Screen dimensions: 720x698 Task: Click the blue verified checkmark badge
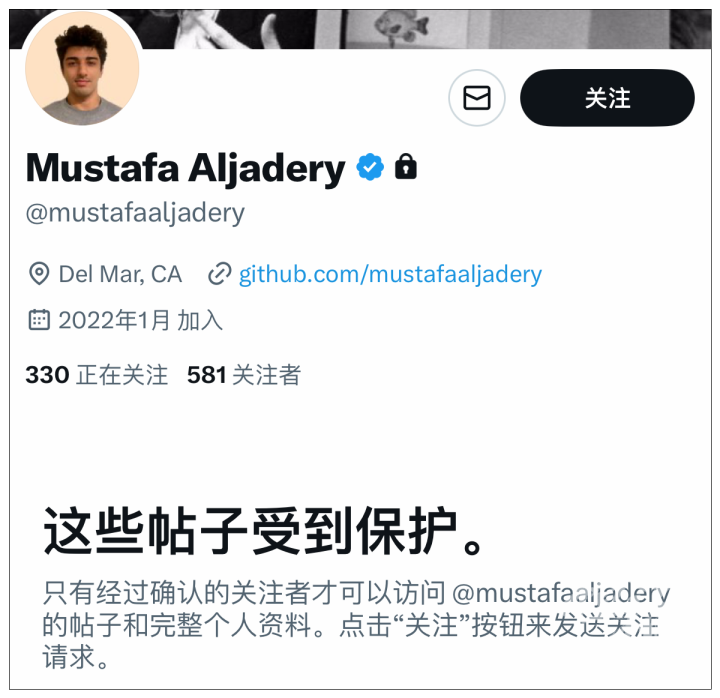coord(370,167)
